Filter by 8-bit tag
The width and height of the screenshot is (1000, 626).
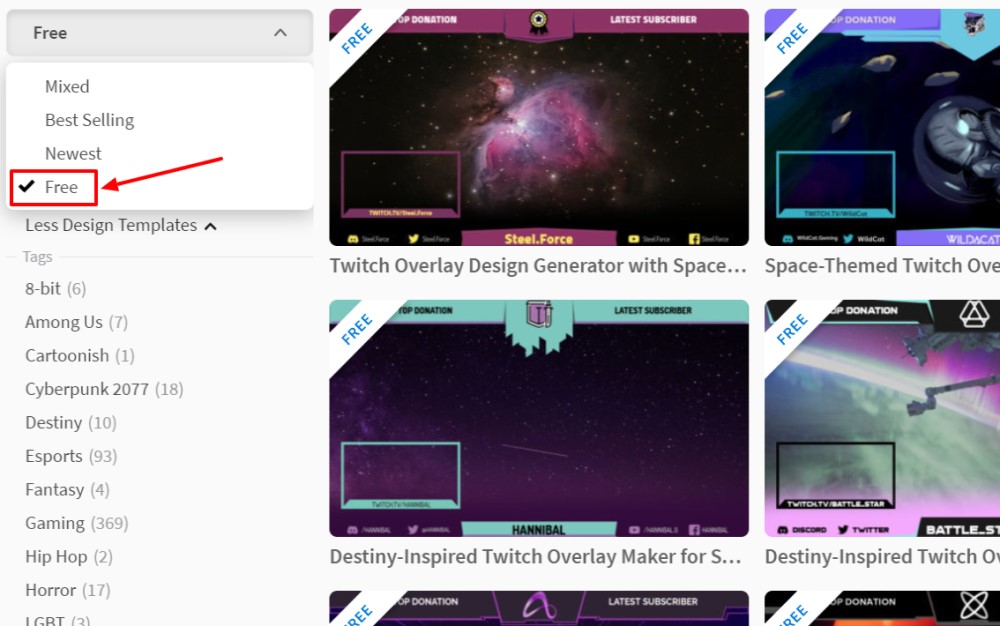(43, 289)
